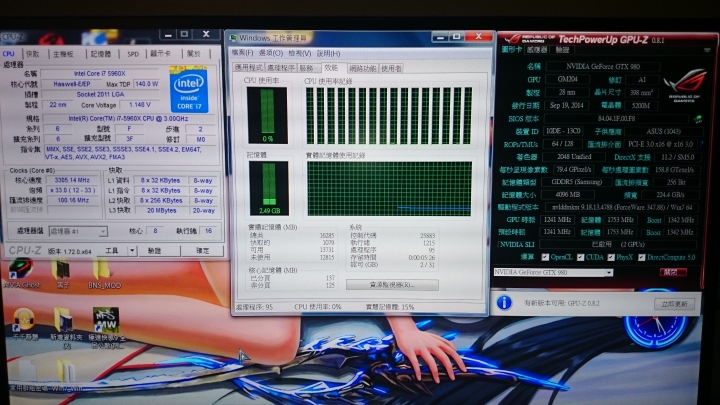Click the GPU name field NVIDIA GeForce GTX 980
This screenshot has width=720, height=405.
603,67
